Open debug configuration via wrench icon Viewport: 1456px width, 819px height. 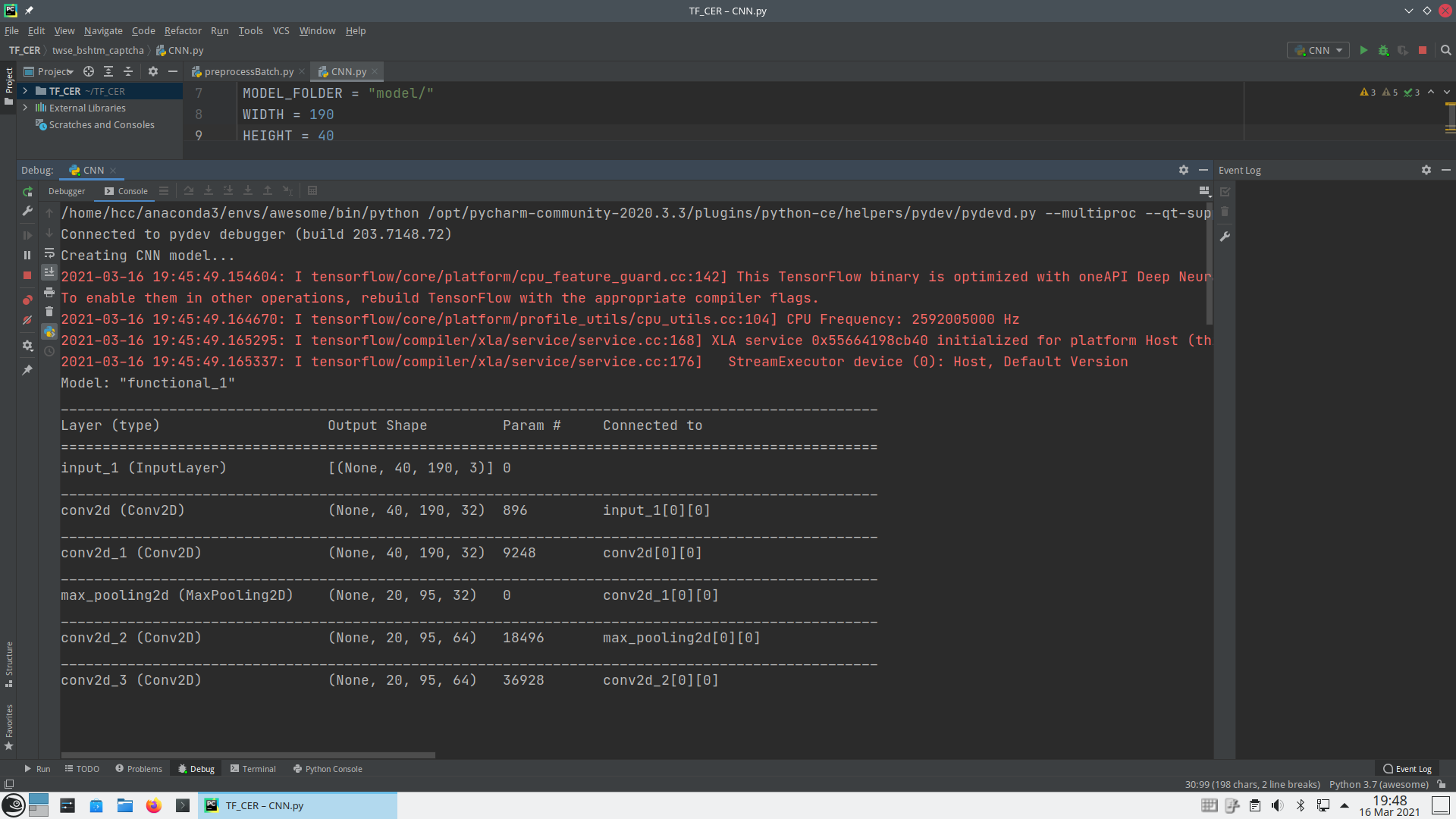(x=27, y=212)
